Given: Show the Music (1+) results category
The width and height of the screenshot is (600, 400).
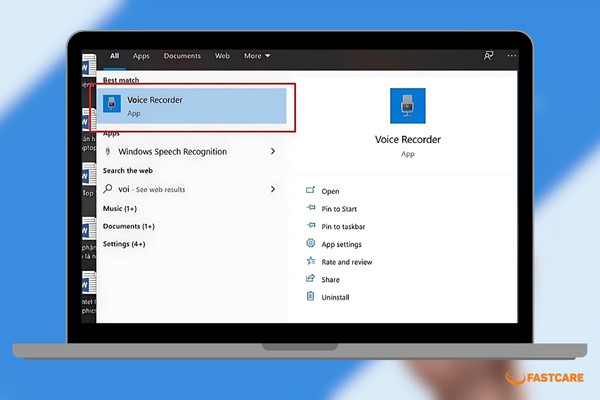Looking at the screenshot, I should 120,209.
